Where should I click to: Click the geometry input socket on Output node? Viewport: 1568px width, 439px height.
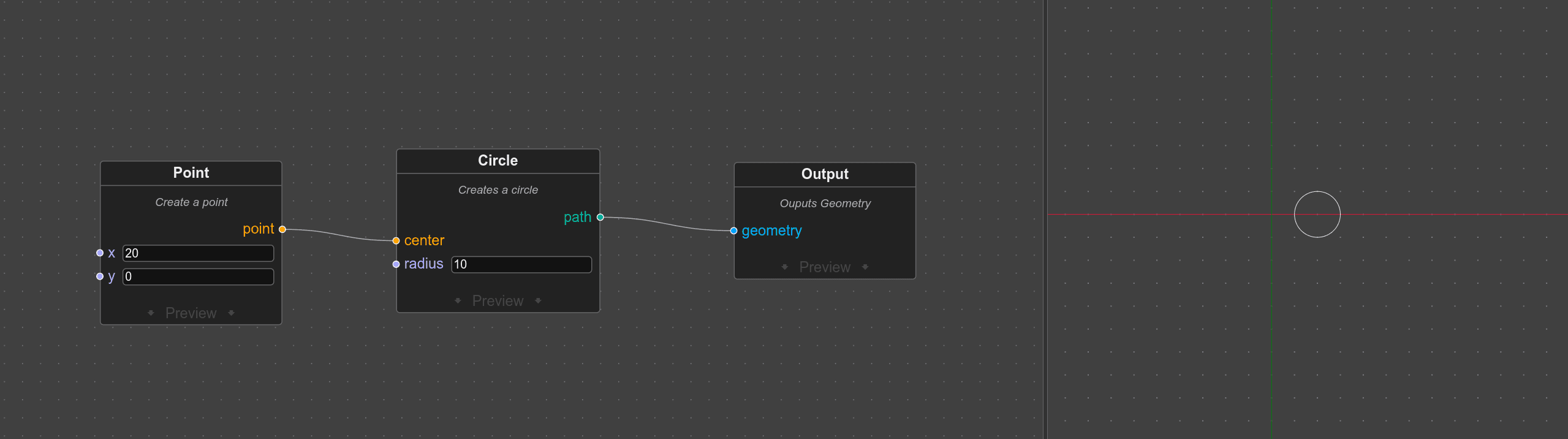click(733, 231)
